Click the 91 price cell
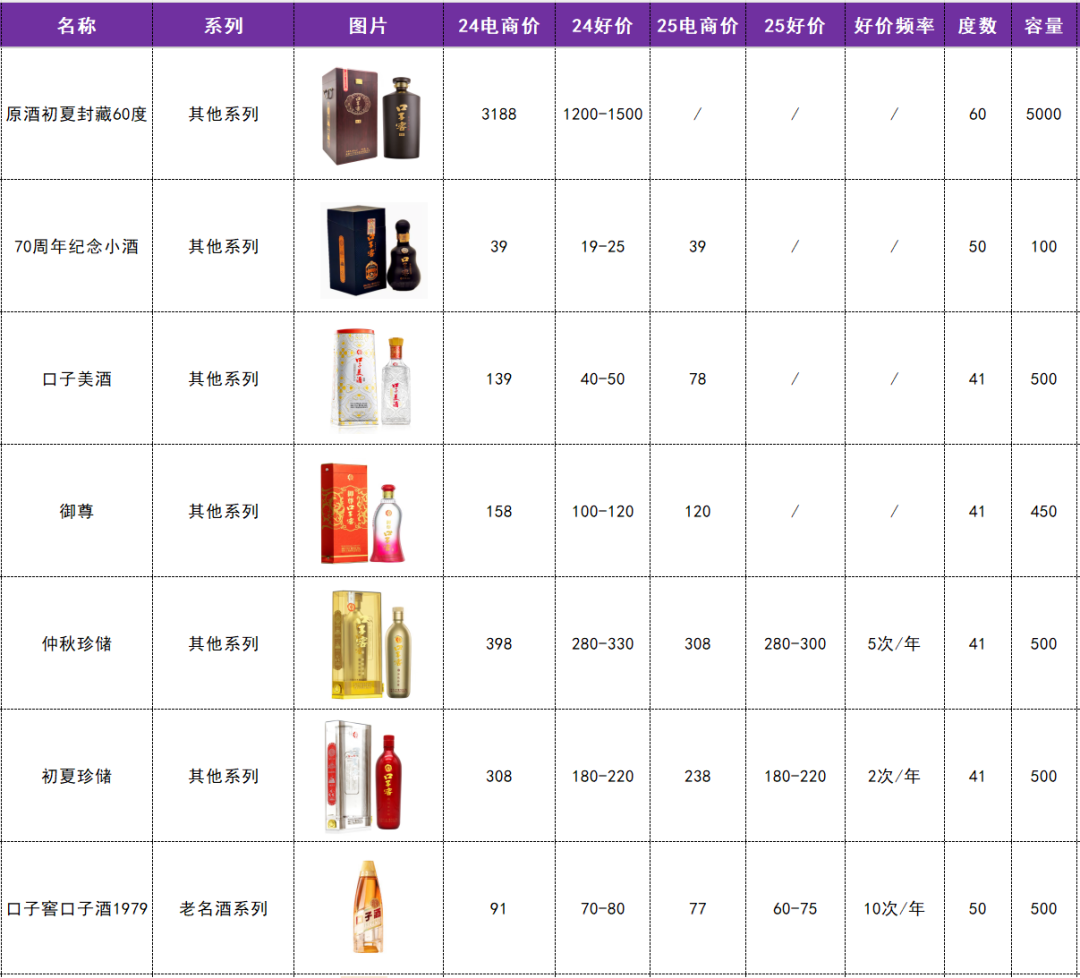1080x978 pixels. [499, 908]
